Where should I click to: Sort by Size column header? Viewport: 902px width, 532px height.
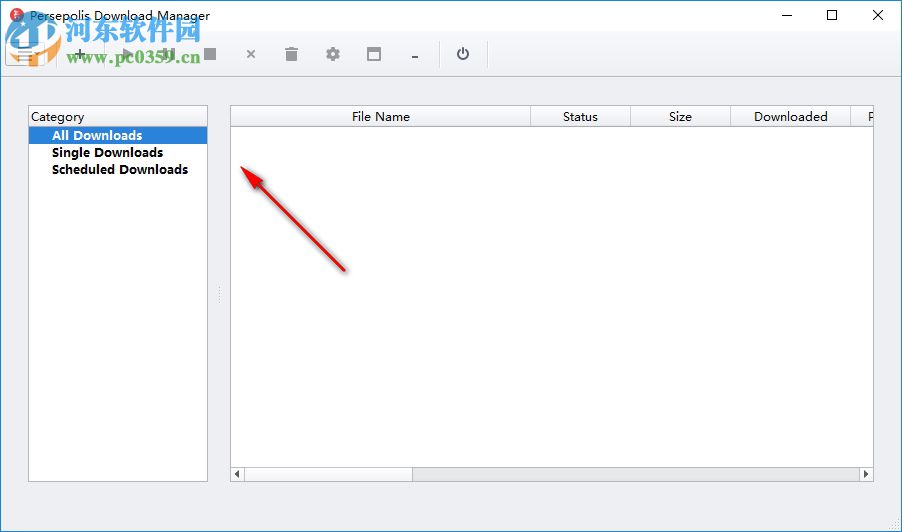[x=681, y=117]
